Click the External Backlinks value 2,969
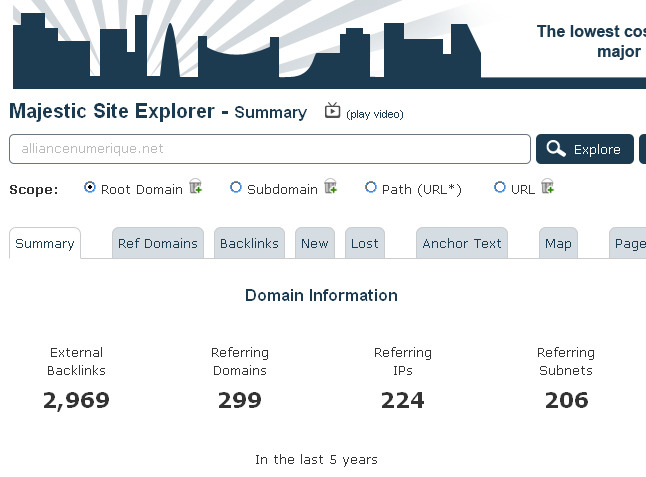The height and width of the screenshot is (477, 646). (77, 400)
